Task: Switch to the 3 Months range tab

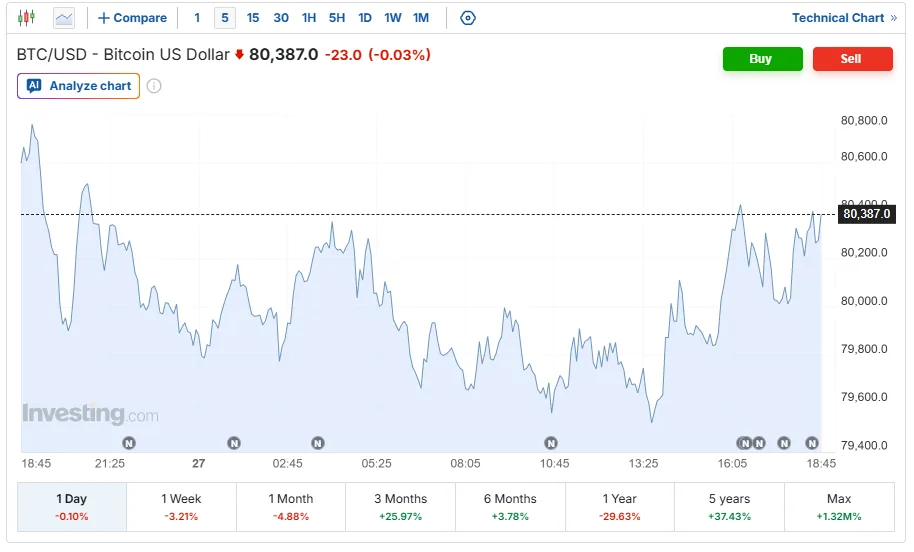Action: pos(400,507)
